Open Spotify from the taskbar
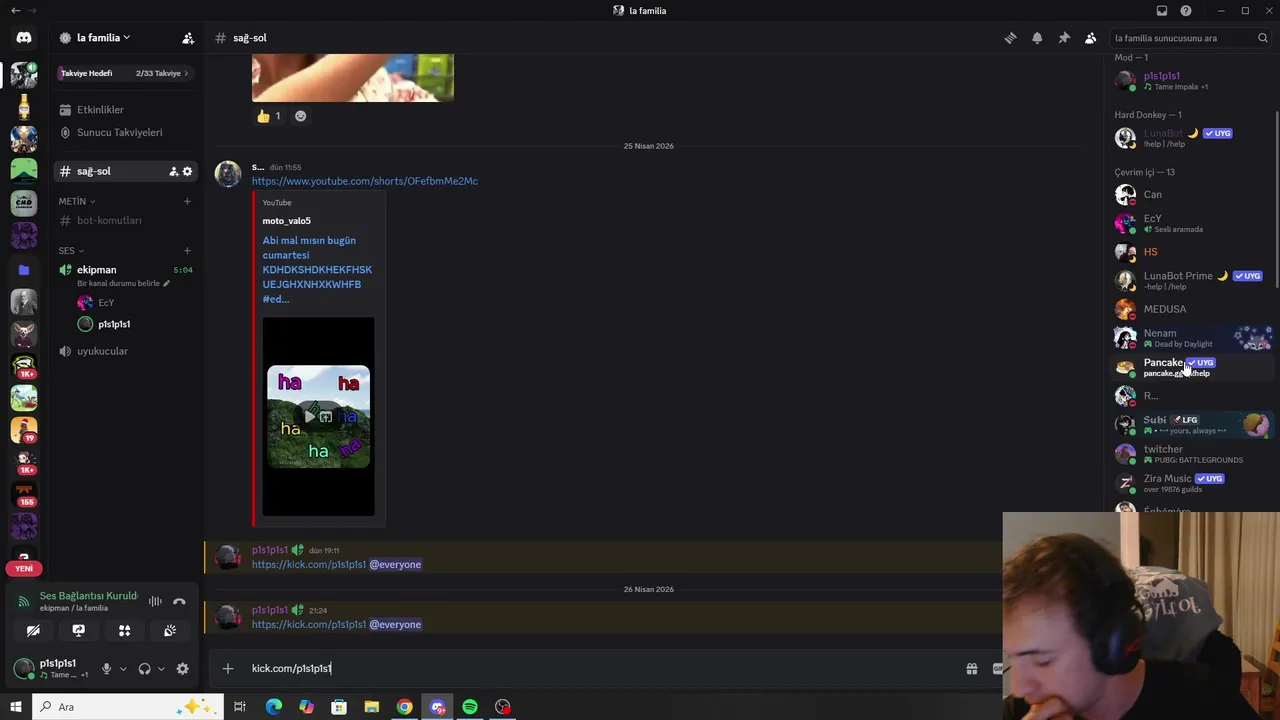The image size is (1280, 720). coord(470,707)
